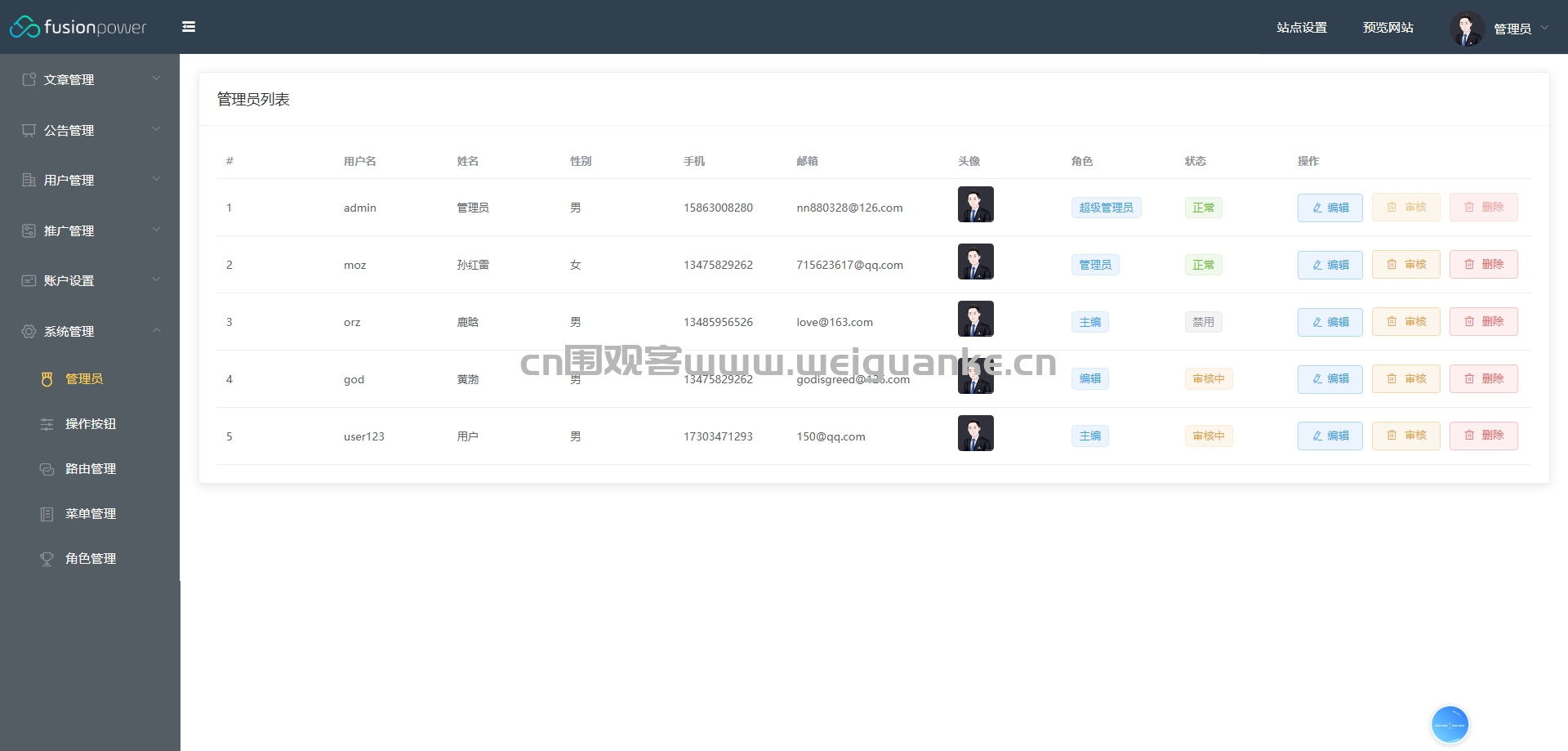This screenshot has width=1568, height=751.
Task: Click the 邮箱 column header
Action: 807,161
